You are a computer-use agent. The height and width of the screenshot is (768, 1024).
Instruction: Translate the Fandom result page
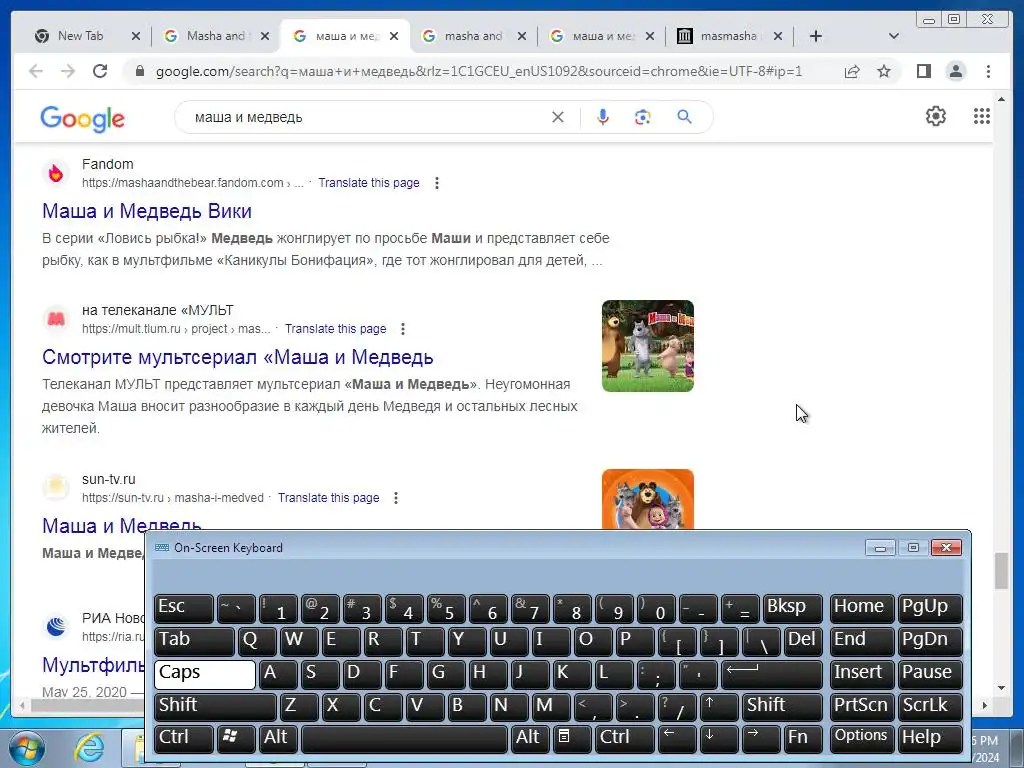click(369, 183)
